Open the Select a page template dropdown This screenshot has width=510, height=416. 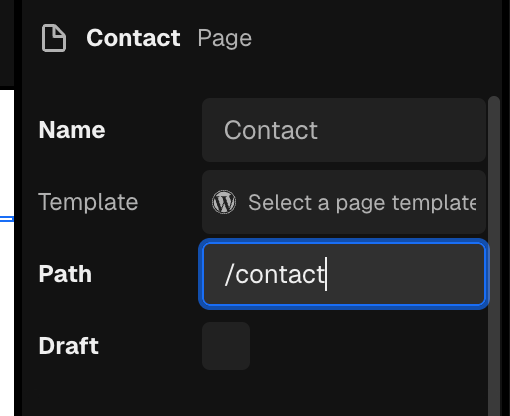[x=344, y=202]
